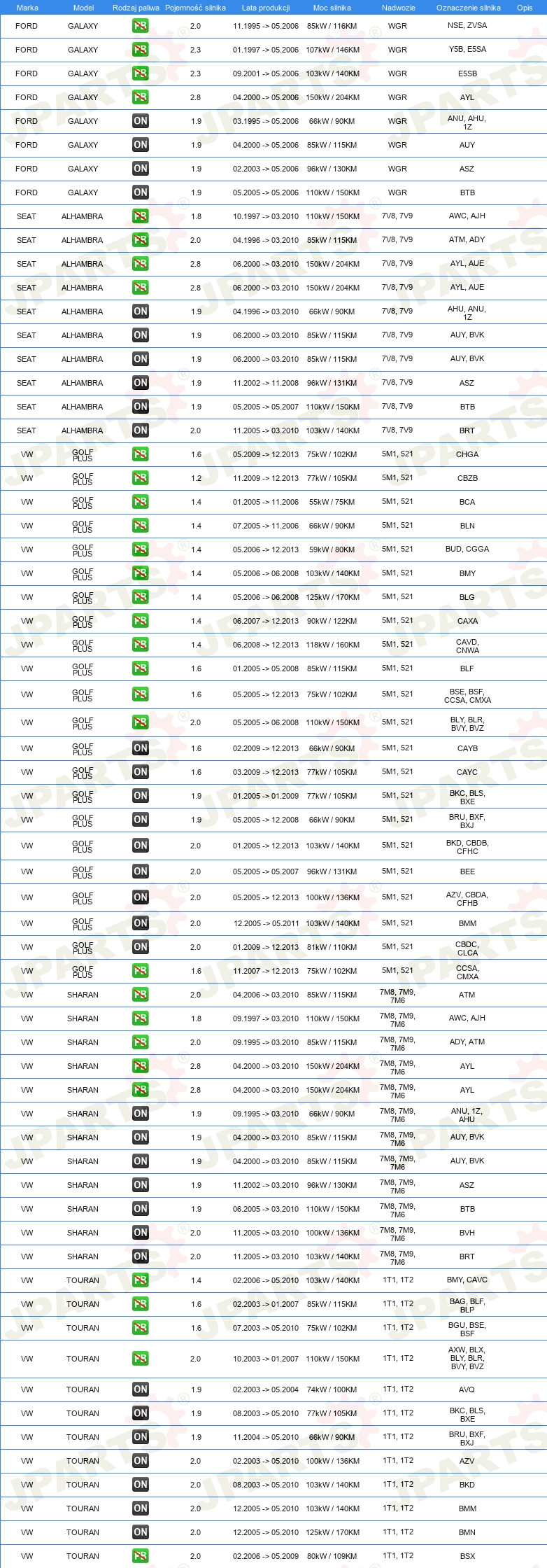Click engine code cell AXW, BLX, BLY, BLR, BVY, BVZ
Viewport: 547px width, 1568px height.
(x=467, y=1358)
